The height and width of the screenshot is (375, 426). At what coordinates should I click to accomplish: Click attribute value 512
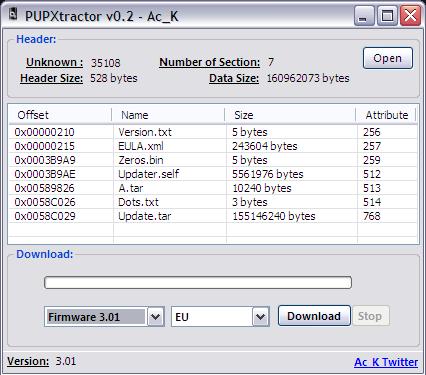pos(372,174)
